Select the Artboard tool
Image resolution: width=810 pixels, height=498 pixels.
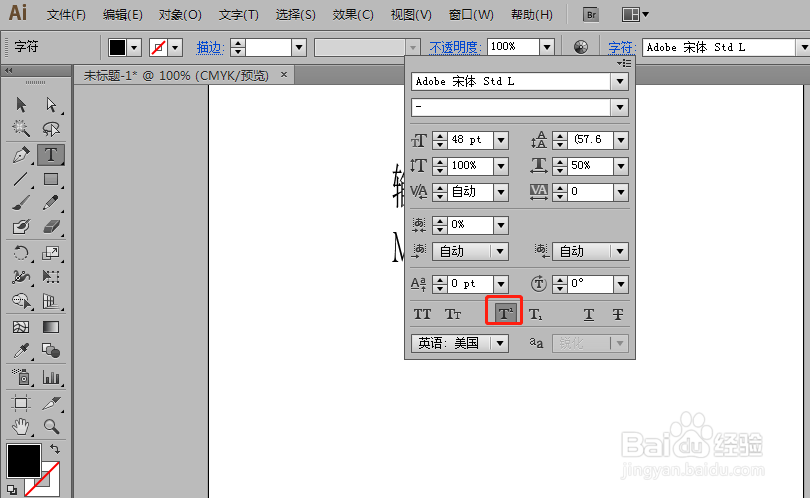pos(21,402)
